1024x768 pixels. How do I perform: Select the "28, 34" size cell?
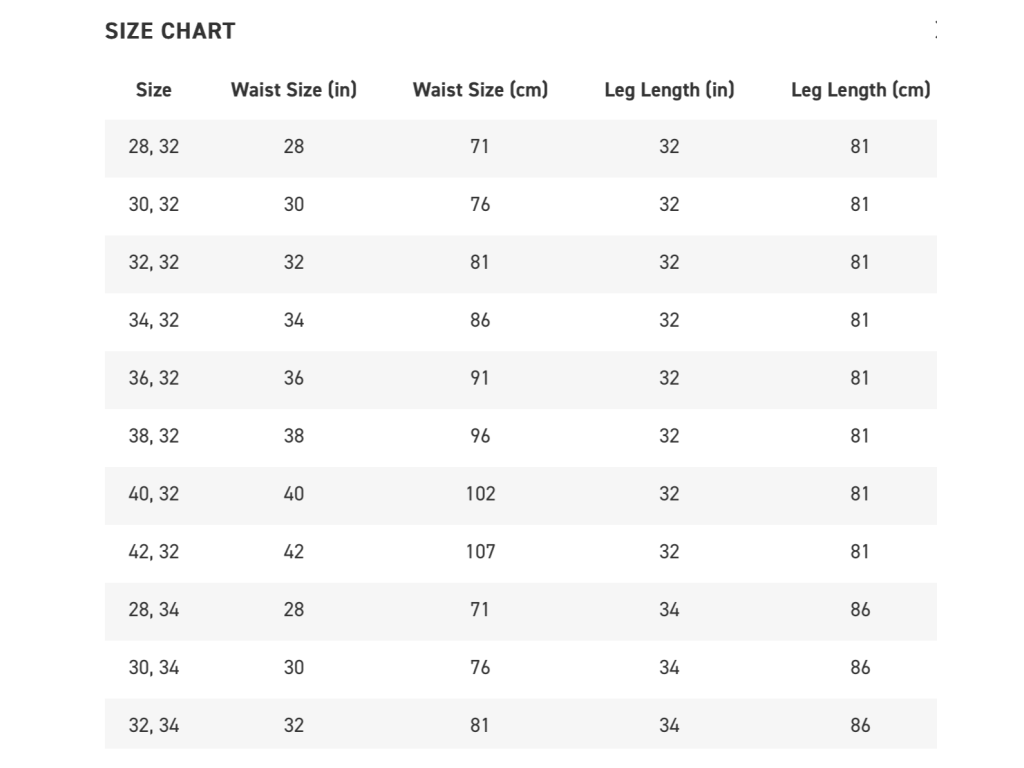[154, 610]
